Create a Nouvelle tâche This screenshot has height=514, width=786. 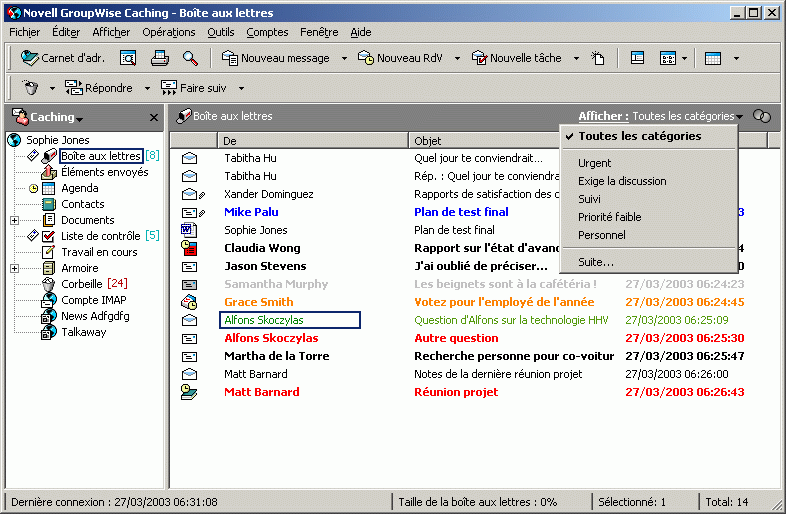(517, 58)
